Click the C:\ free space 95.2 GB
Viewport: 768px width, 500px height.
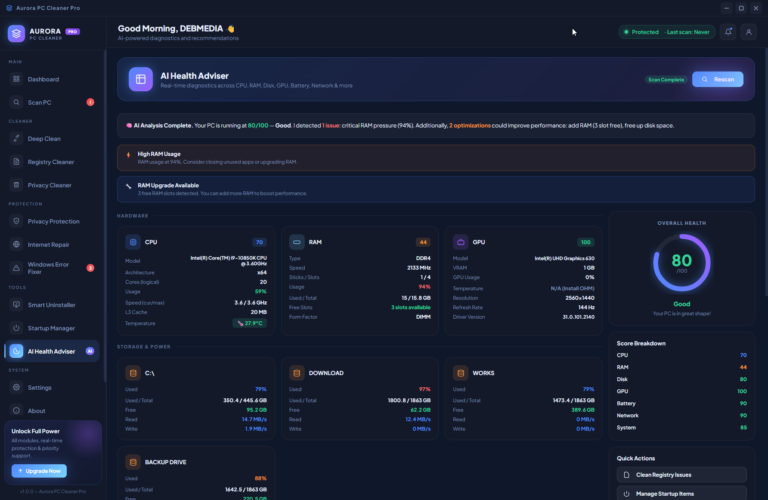point(257,410)
